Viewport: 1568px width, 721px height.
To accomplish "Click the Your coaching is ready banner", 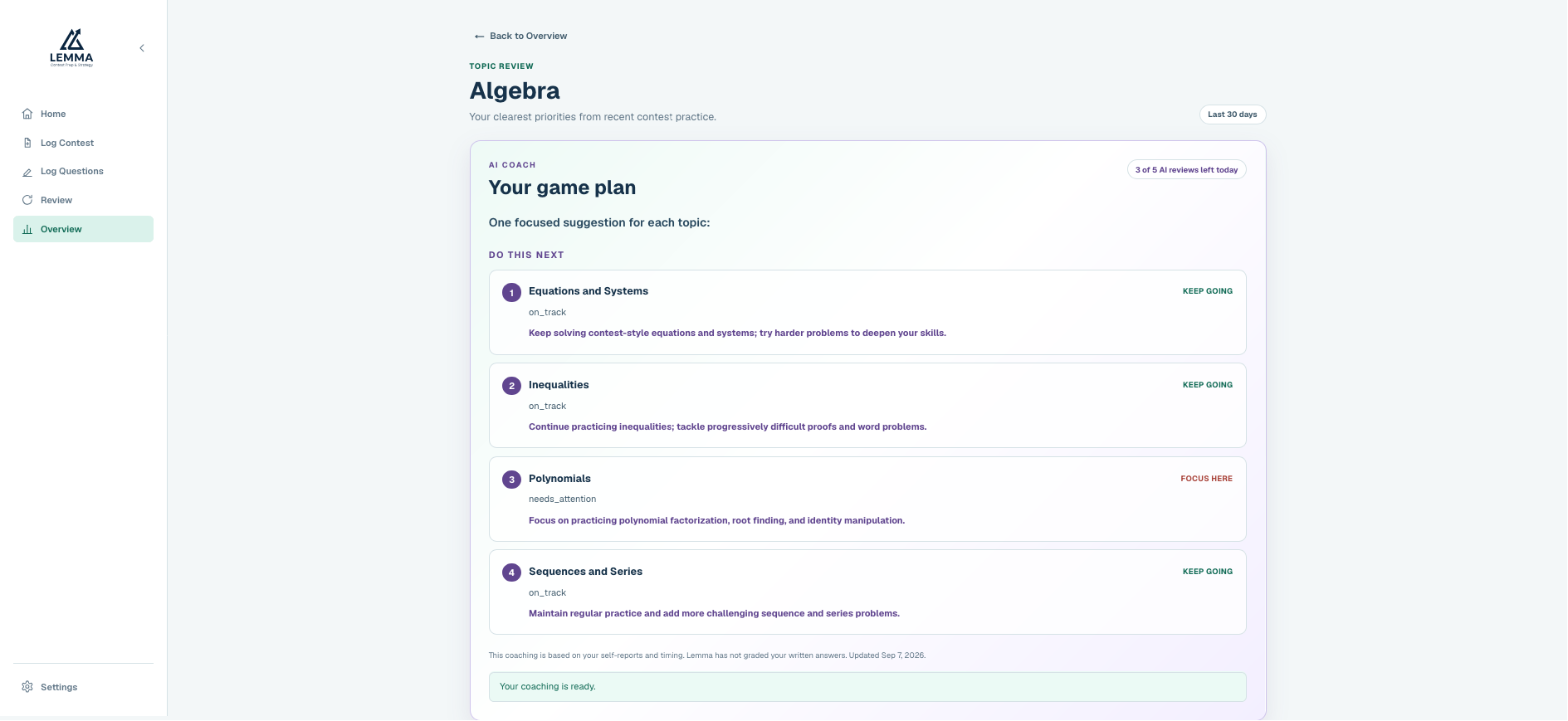I will click(x=867, y=687).
